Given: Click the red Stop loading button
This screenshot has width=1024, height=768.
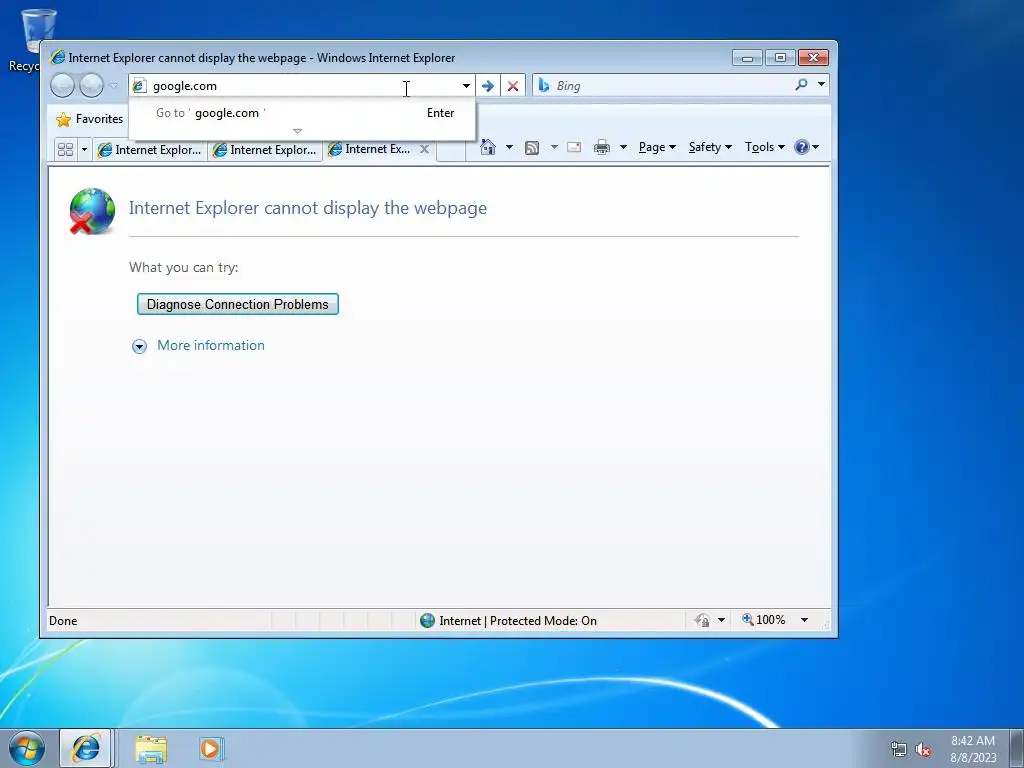Looking at the screenshot, I should tap(513, 86).
